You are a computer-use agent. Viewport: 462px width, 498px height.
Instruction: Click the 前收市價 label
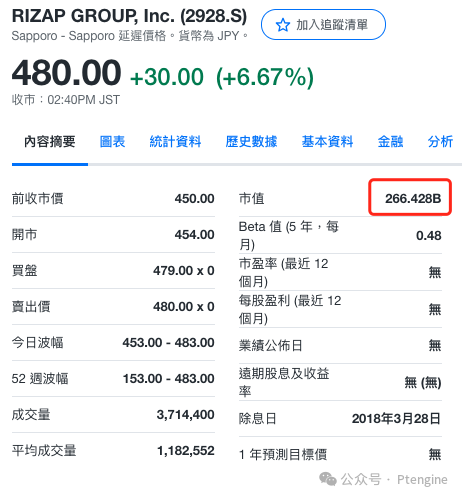point(37,199)
